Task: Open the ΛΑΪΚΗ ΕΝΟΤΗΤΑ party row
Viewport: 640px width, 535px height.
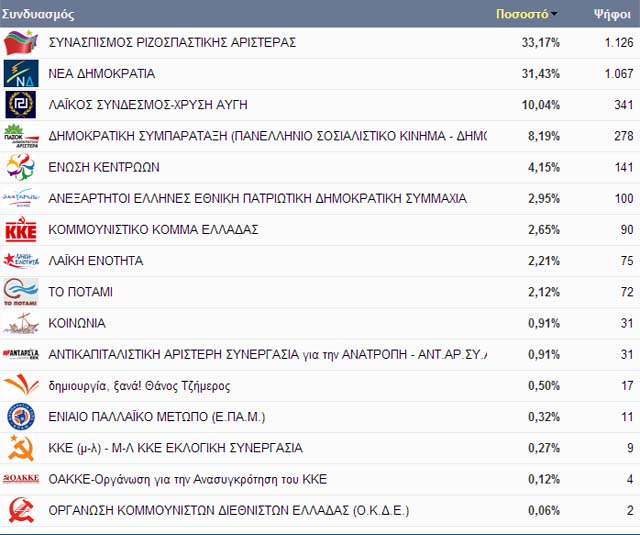Action: [320, 261]
